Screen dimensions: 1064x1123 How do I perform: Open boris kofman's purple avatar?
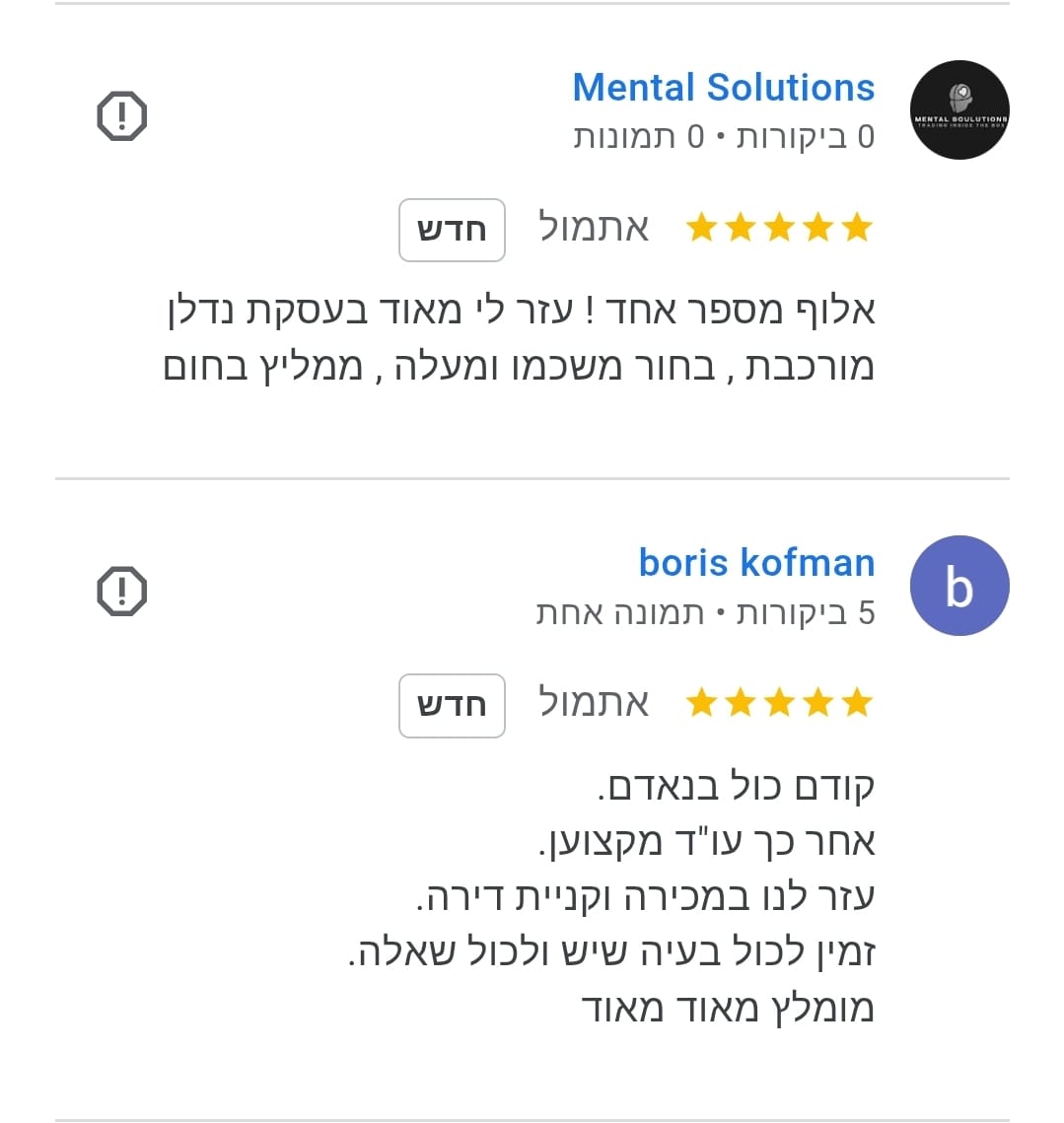[x=958, y=586]
